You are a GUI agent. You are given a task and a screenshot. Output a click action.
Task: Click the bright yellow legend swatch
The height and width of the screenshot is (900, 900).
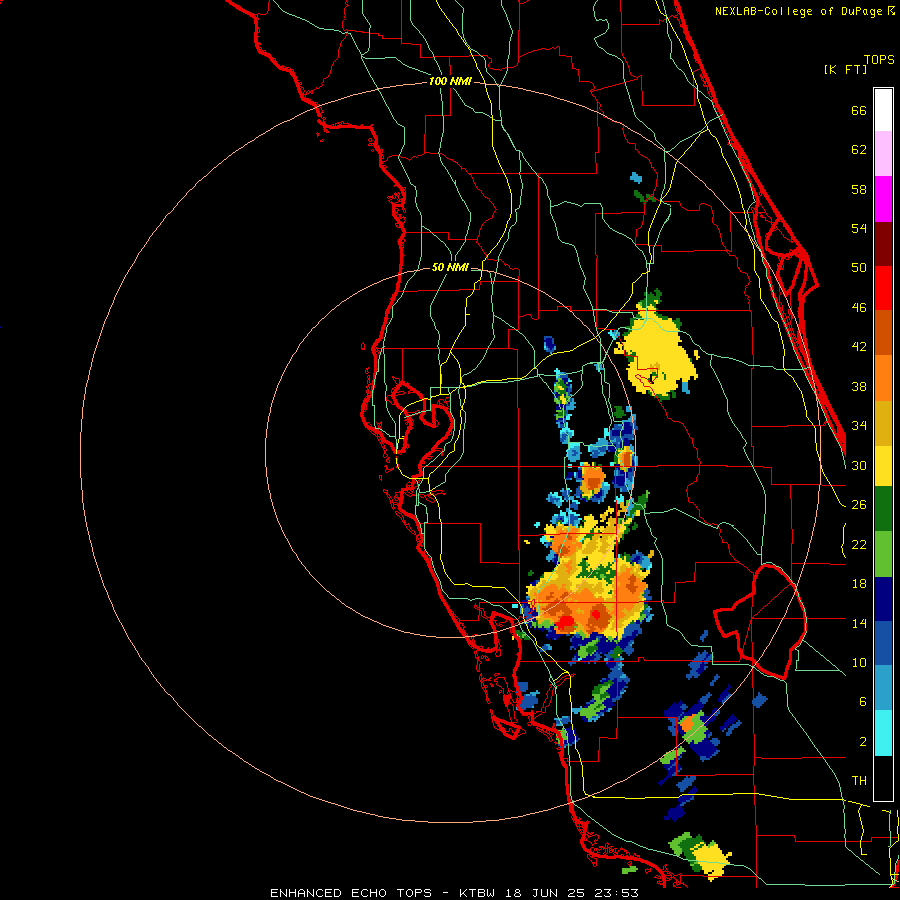click(883, 465)
